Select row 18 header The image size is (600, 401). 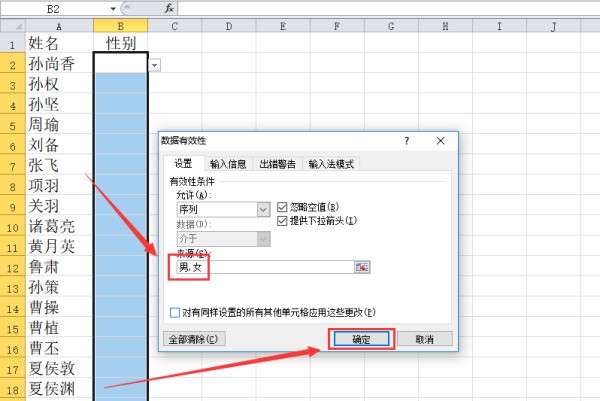point(13,389)
